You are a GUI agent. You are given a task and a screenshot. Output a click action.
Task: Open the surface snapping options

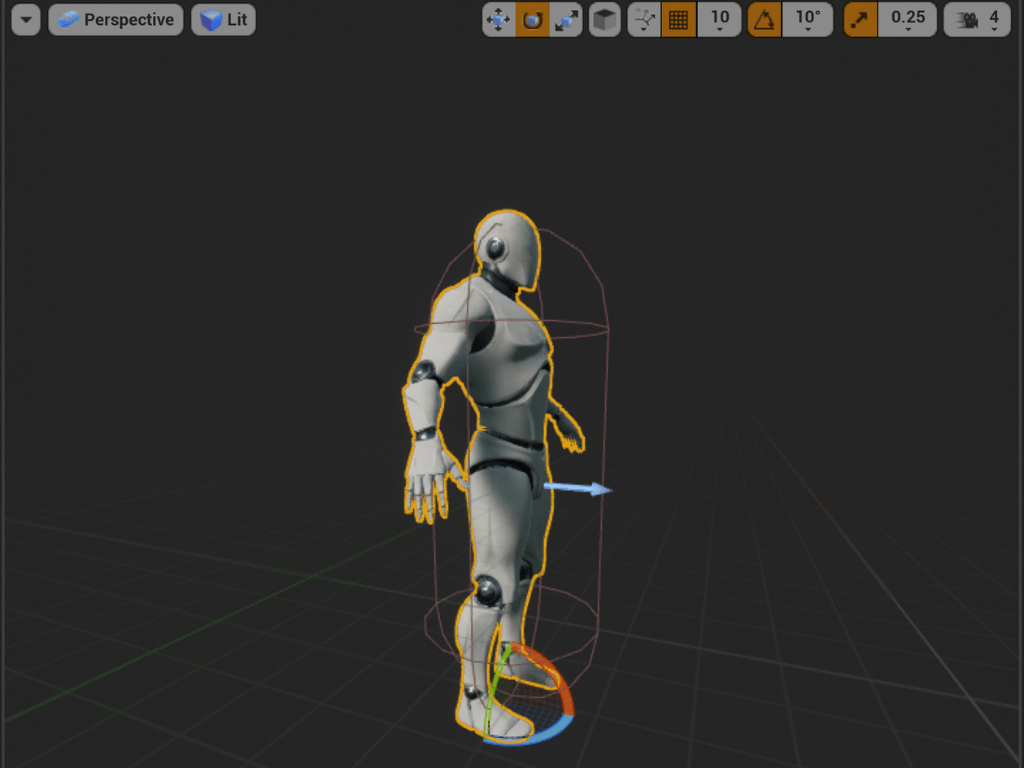(x=645, y=20)
